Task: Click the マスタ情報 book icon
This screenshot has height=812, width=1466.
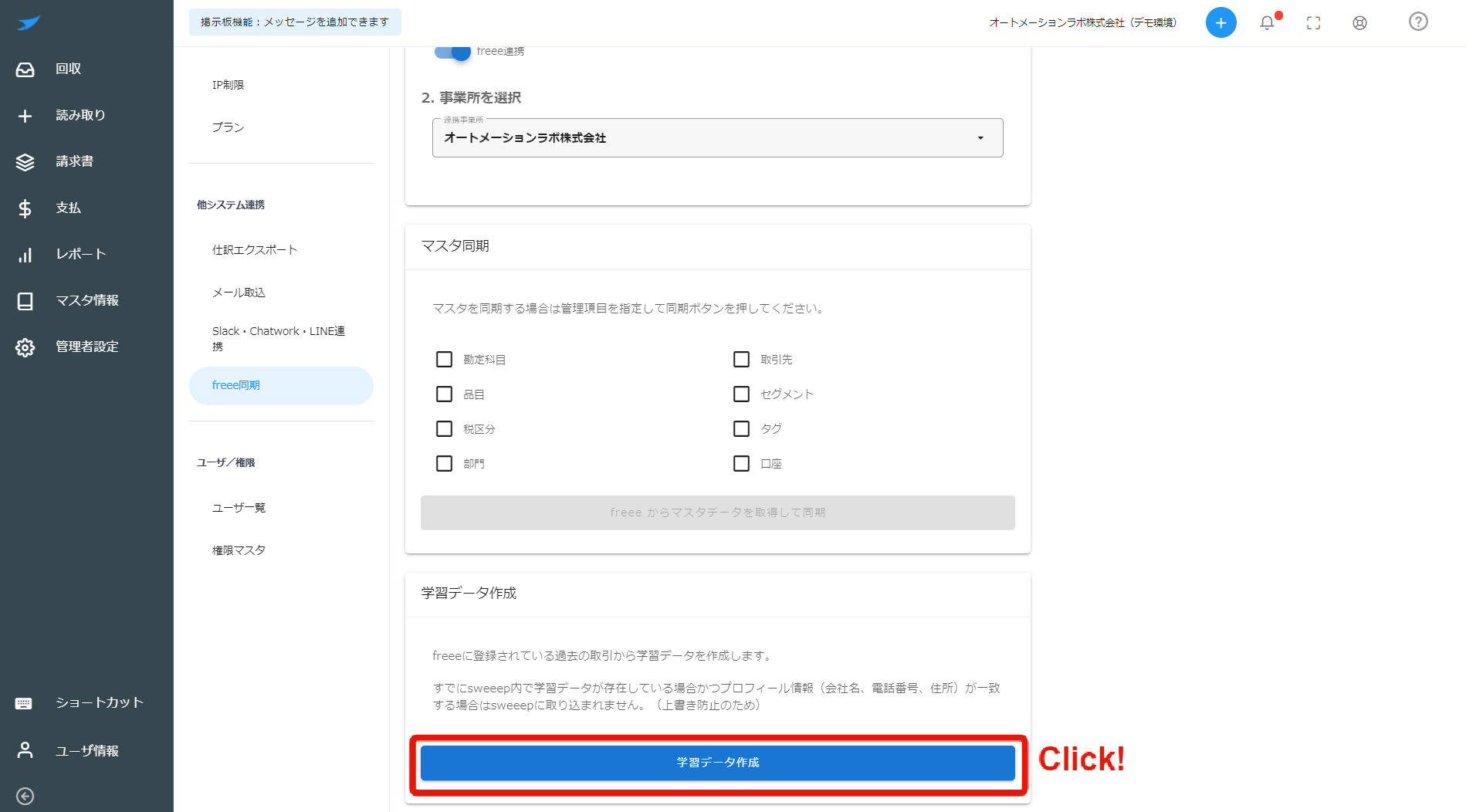Action: point(25,301)
